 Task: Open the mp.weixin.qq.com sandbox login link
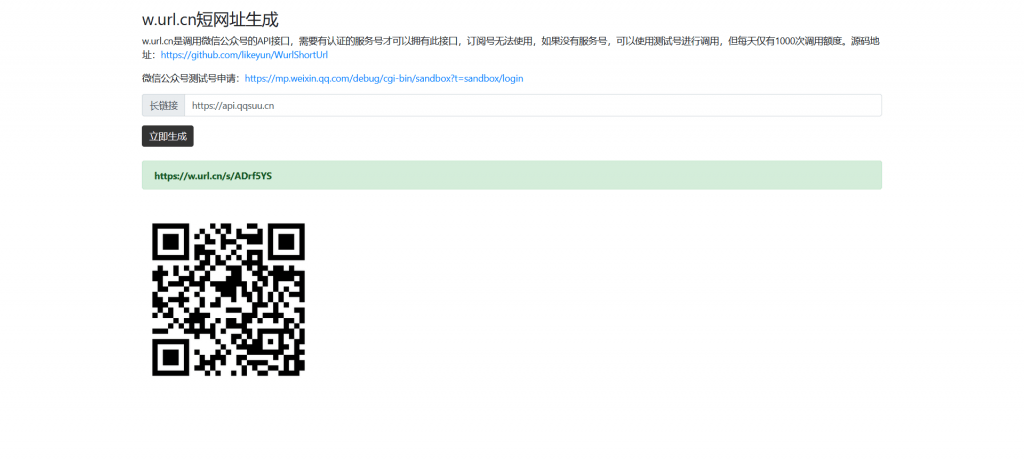(x=383, y=78)
